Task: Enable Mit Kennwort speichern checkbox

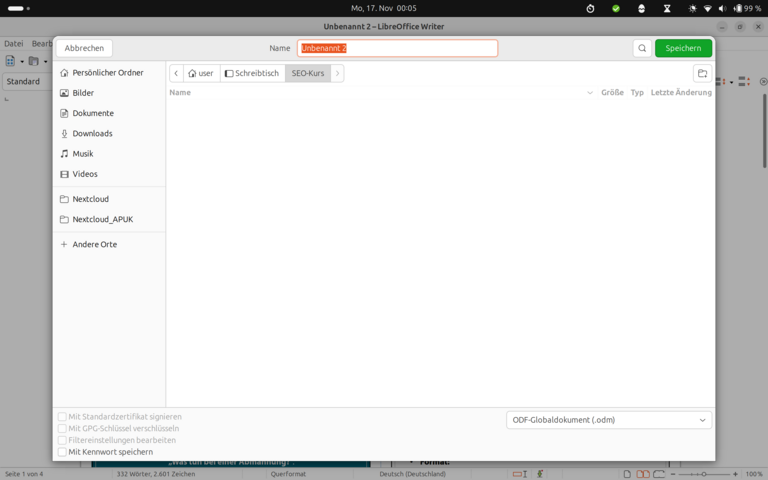Action: pyautogui.click(x=62, y=452)
